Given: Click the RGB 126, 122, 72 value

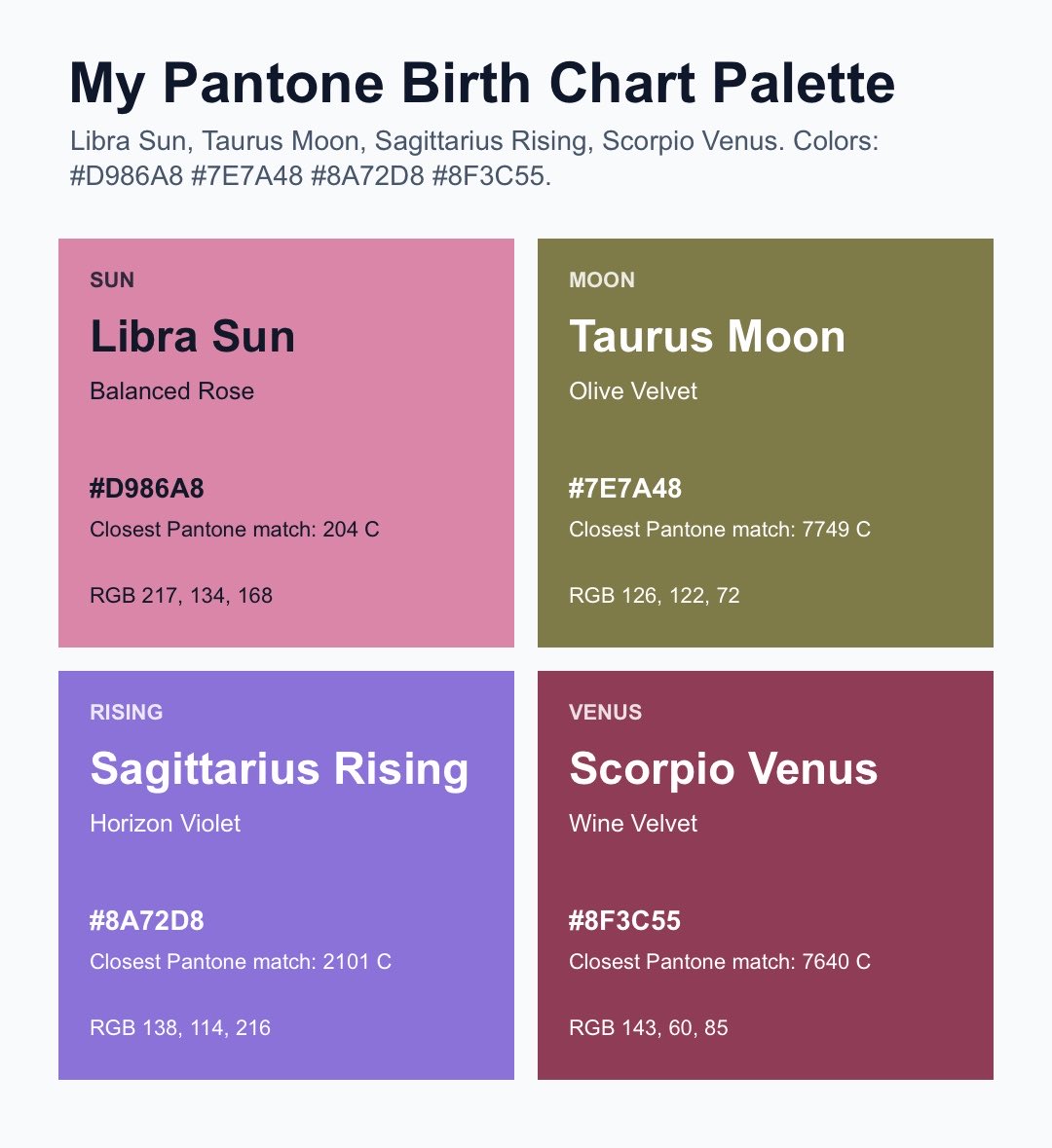Looking at the screenshot, I should point(655,595).
